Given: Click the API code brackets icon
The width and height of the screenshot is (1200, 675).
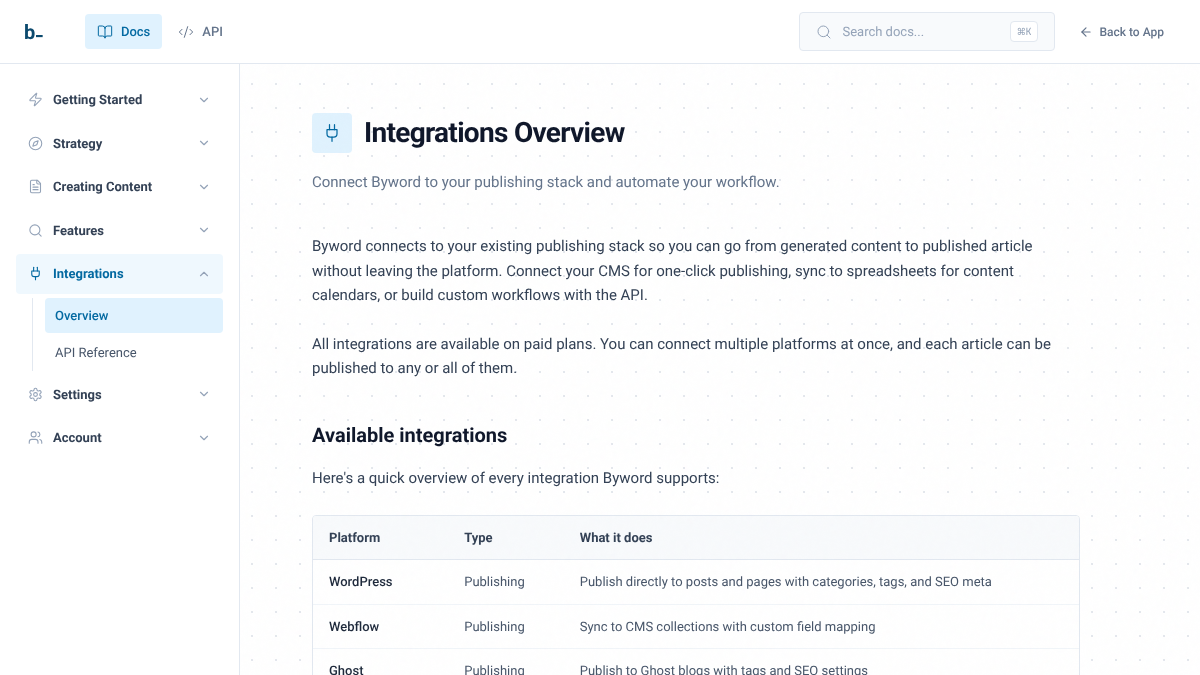Looking at the screenshot, I should [186, 32].
